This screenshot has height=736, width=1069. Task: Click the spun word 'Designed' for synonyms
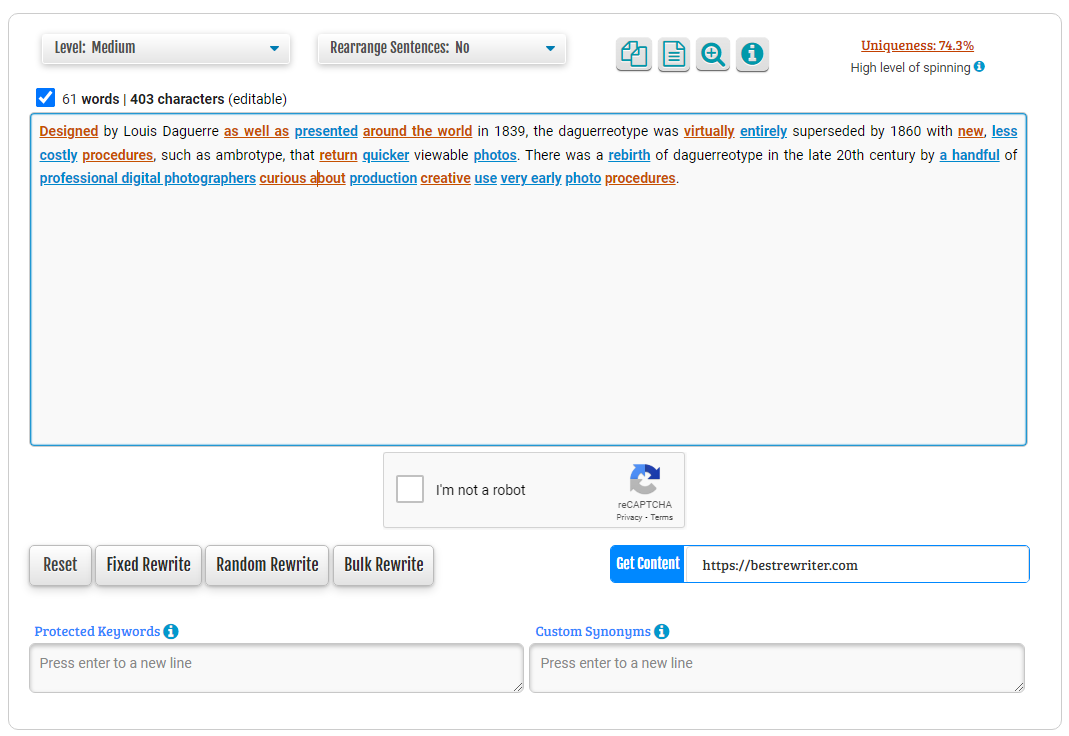(x=69, y=131)
